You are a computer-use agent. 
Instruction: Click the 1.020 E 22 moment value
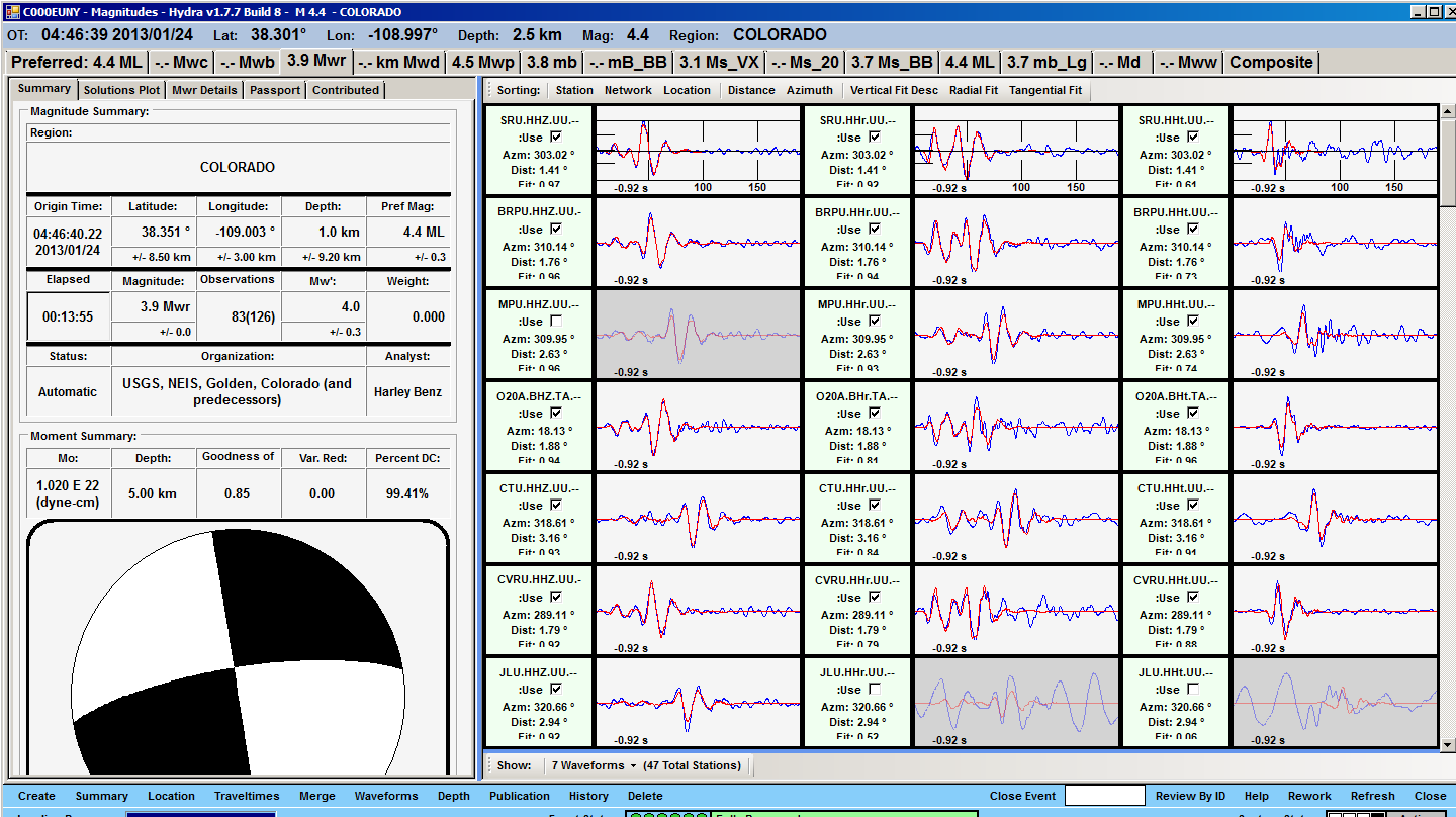pos(68,493)
